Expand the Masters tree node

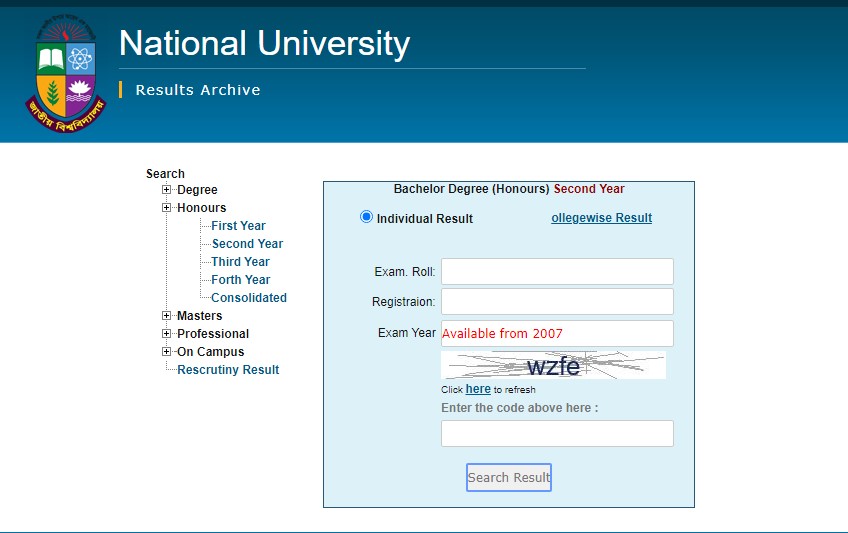point(167,316)
